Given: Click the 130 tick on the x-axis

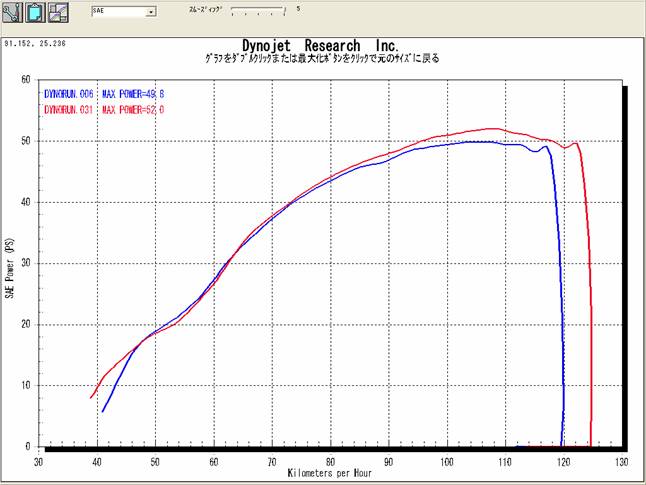Looking at the screenshot, I should tap(622, 462).
